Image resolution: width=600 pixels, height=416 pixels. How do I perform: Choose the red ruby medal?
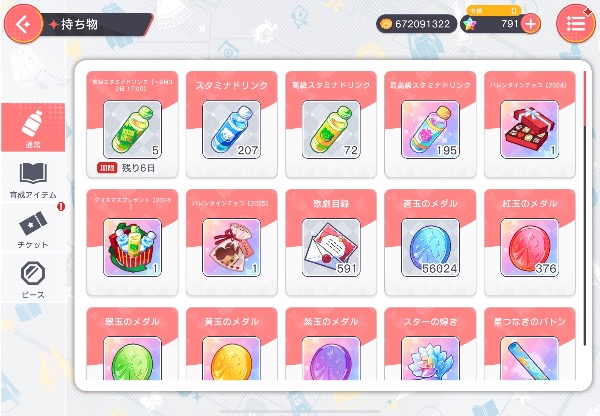pyautogui.click(x=530, y=243)
